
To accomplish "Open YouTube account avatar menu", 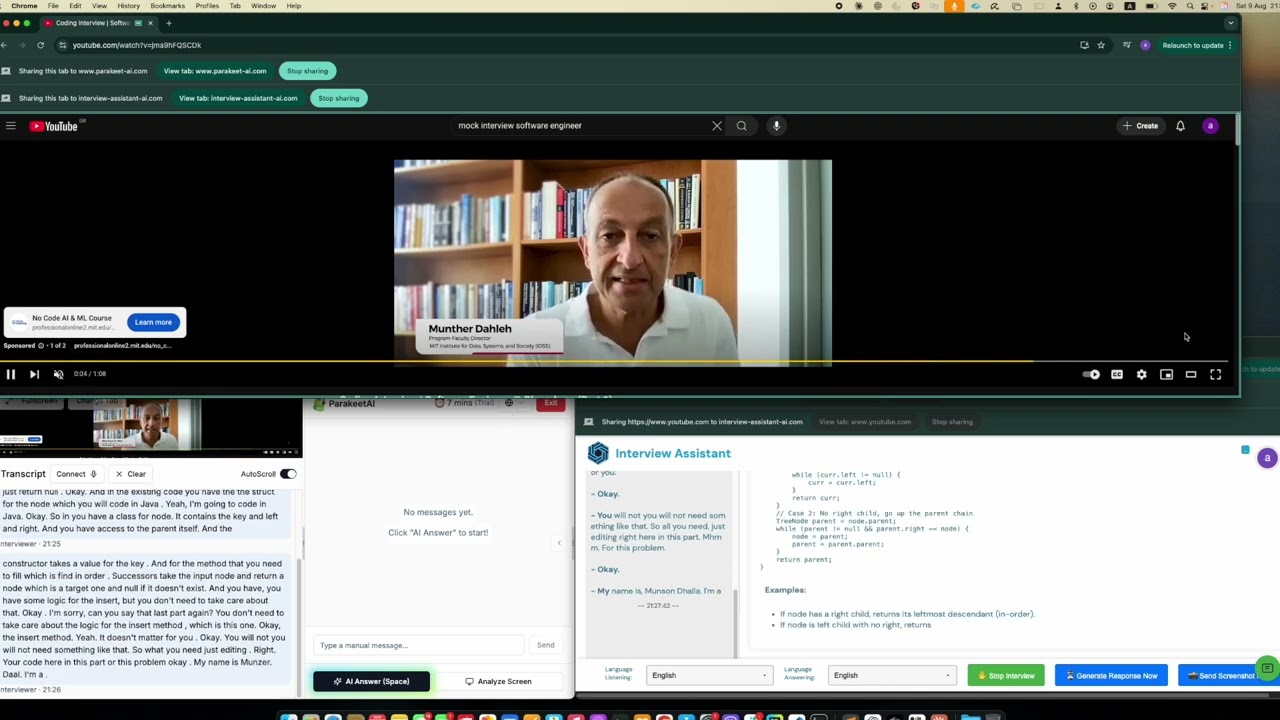I will click(1210, 126).
